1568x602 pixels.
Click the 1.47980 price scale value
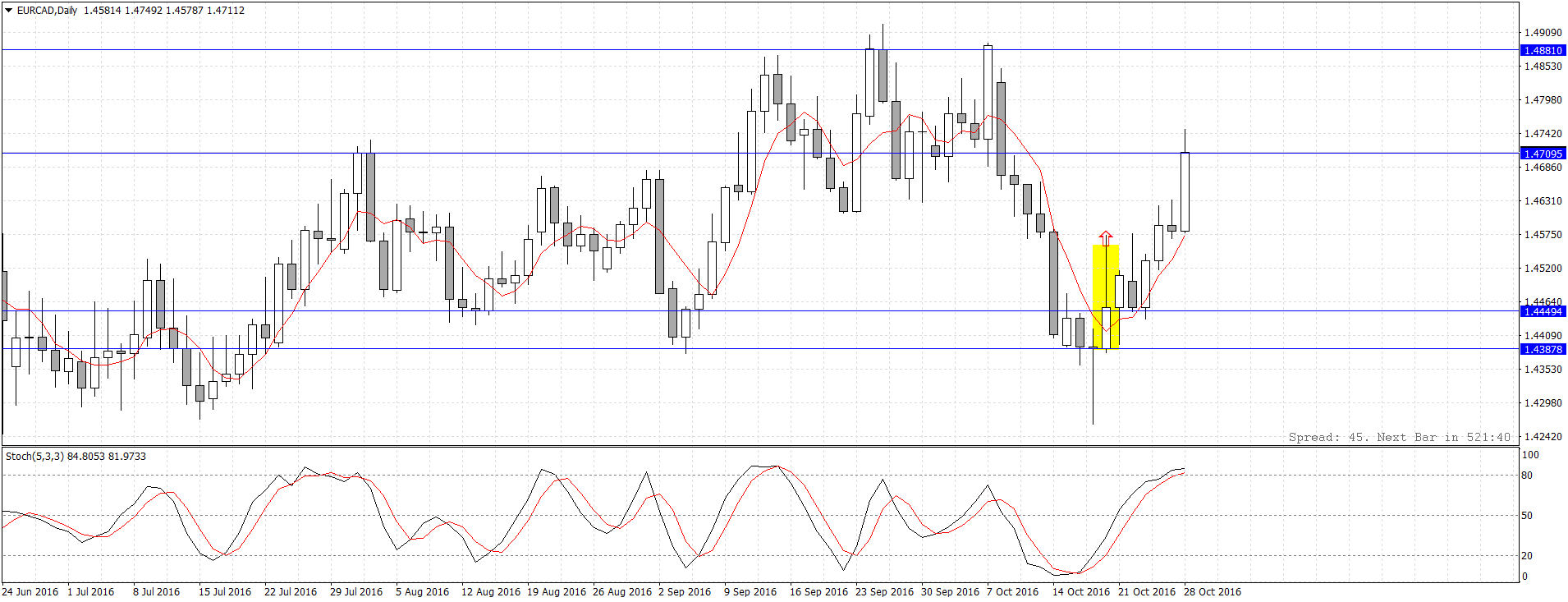(1543, 100)
